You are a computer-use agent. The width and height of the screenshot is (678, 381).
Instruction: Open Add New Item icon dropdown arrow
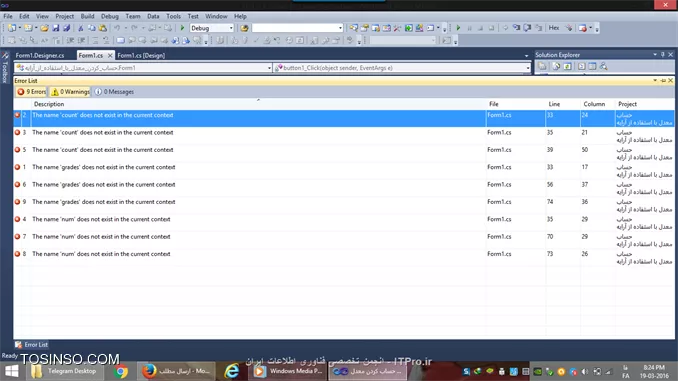(x=36, y=28)
